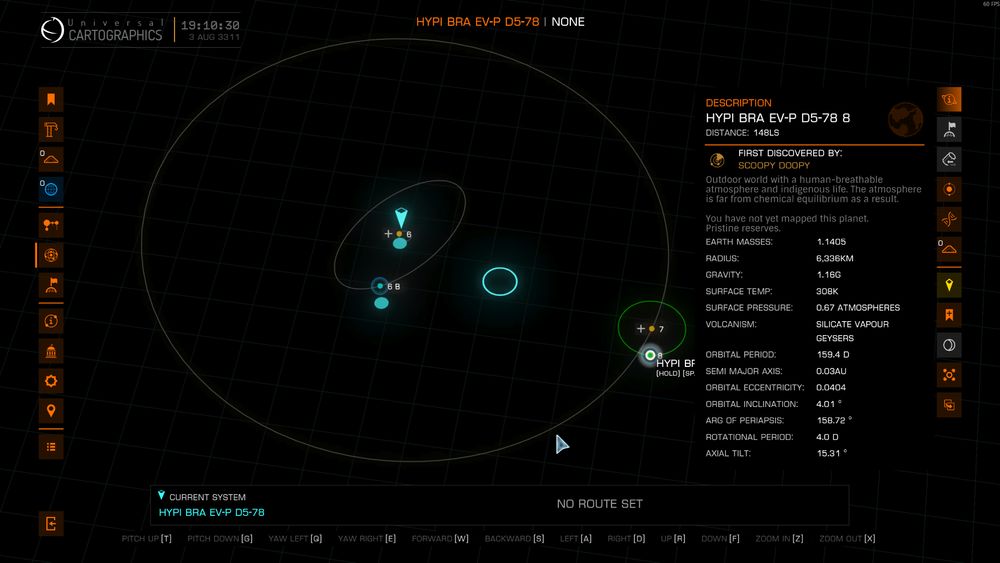Screen dimensions: 1000x563
Task: Click the mound icon with a zero count in right sidebar
Action: (x=949, y=249)
